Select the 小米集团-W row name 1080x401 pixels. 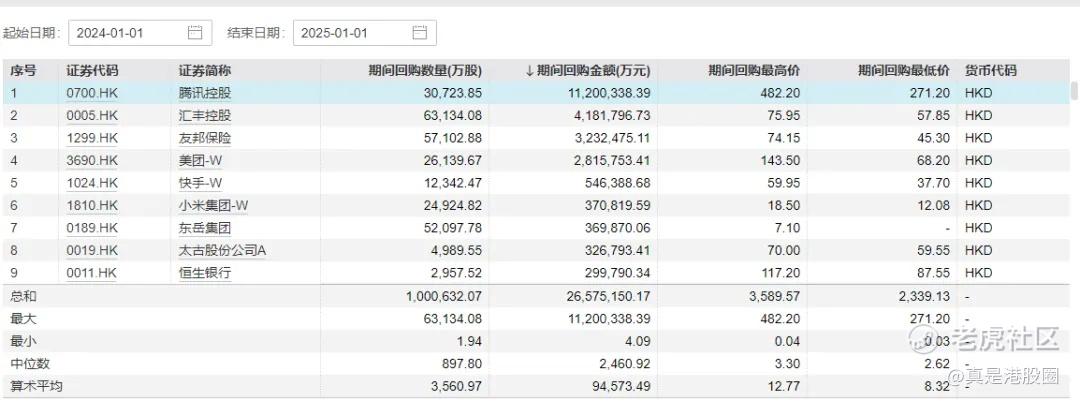click(213, 205)
